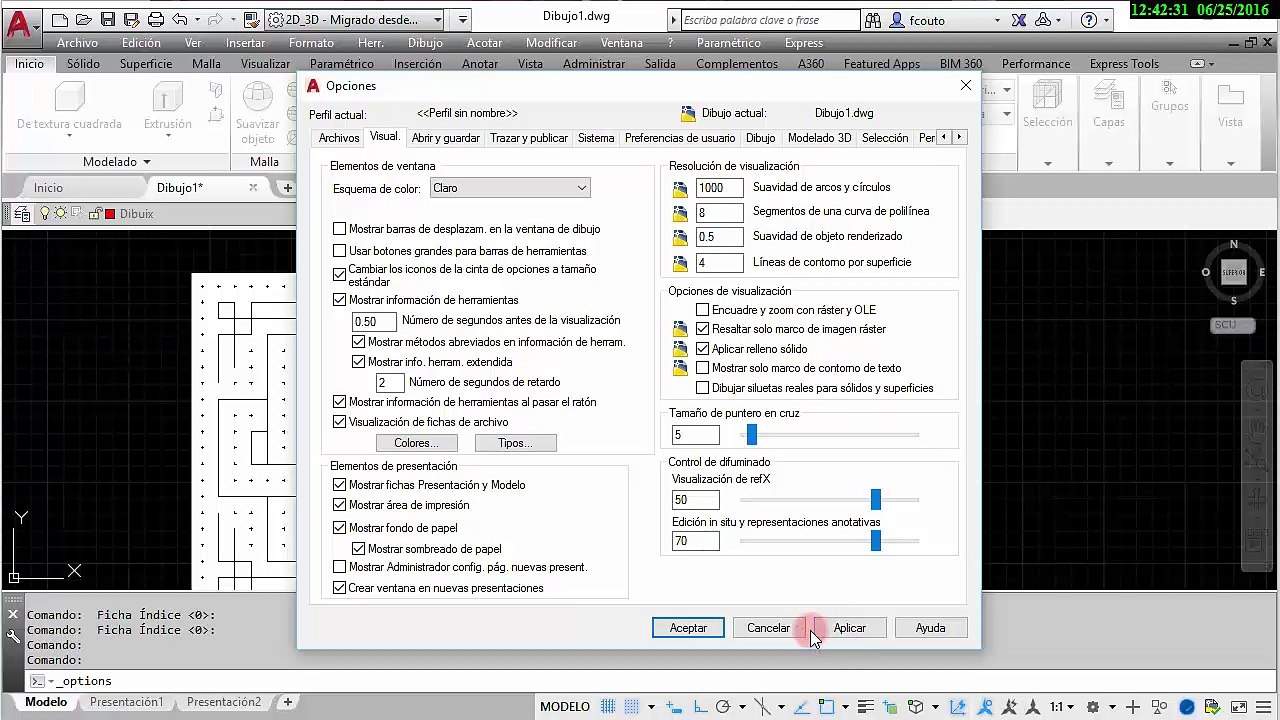Open Quick Access toolbar customize arrow

click(x=462, y=20)
